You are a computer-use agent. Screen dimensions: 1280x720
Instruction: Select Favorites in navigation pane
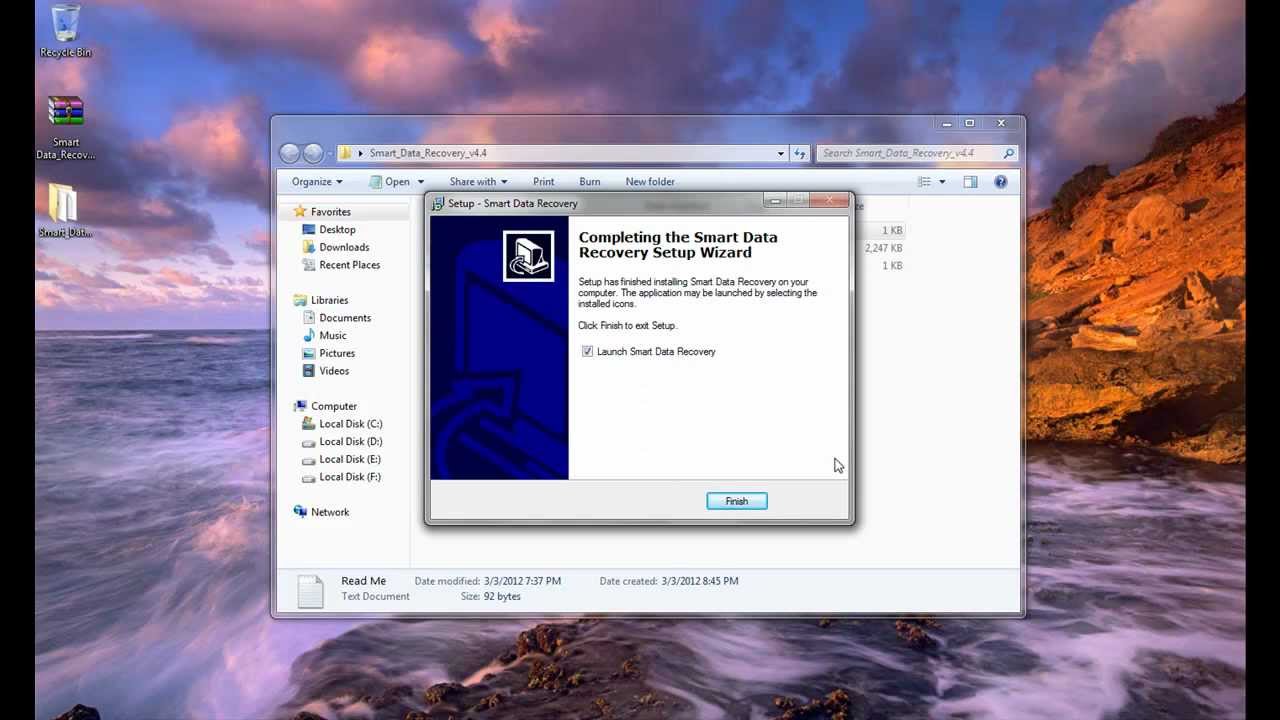(x=330, y=212)
